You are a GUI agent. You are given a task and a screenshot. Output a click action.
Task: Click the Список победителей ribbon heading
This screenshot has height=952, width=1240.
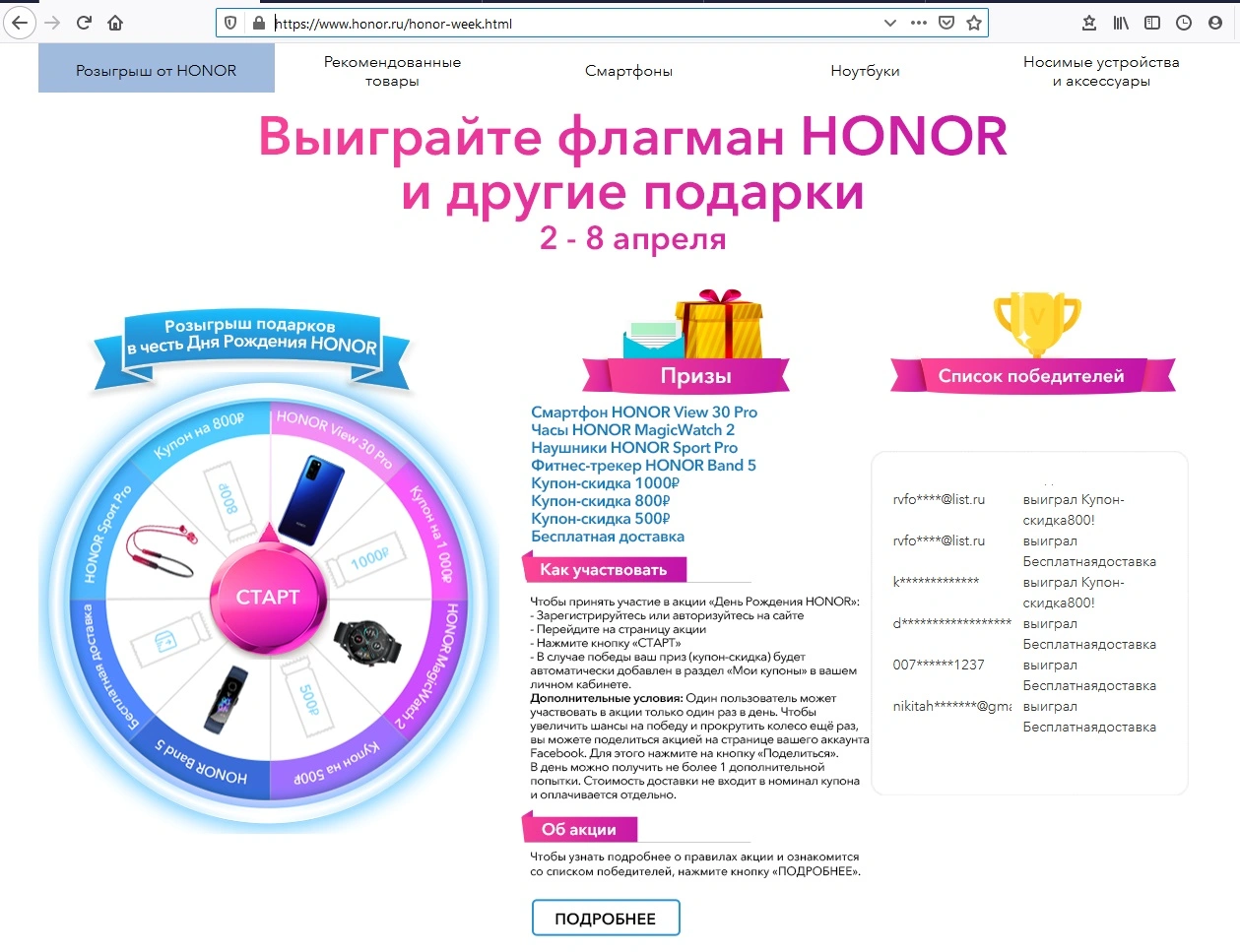point(1032,376)
